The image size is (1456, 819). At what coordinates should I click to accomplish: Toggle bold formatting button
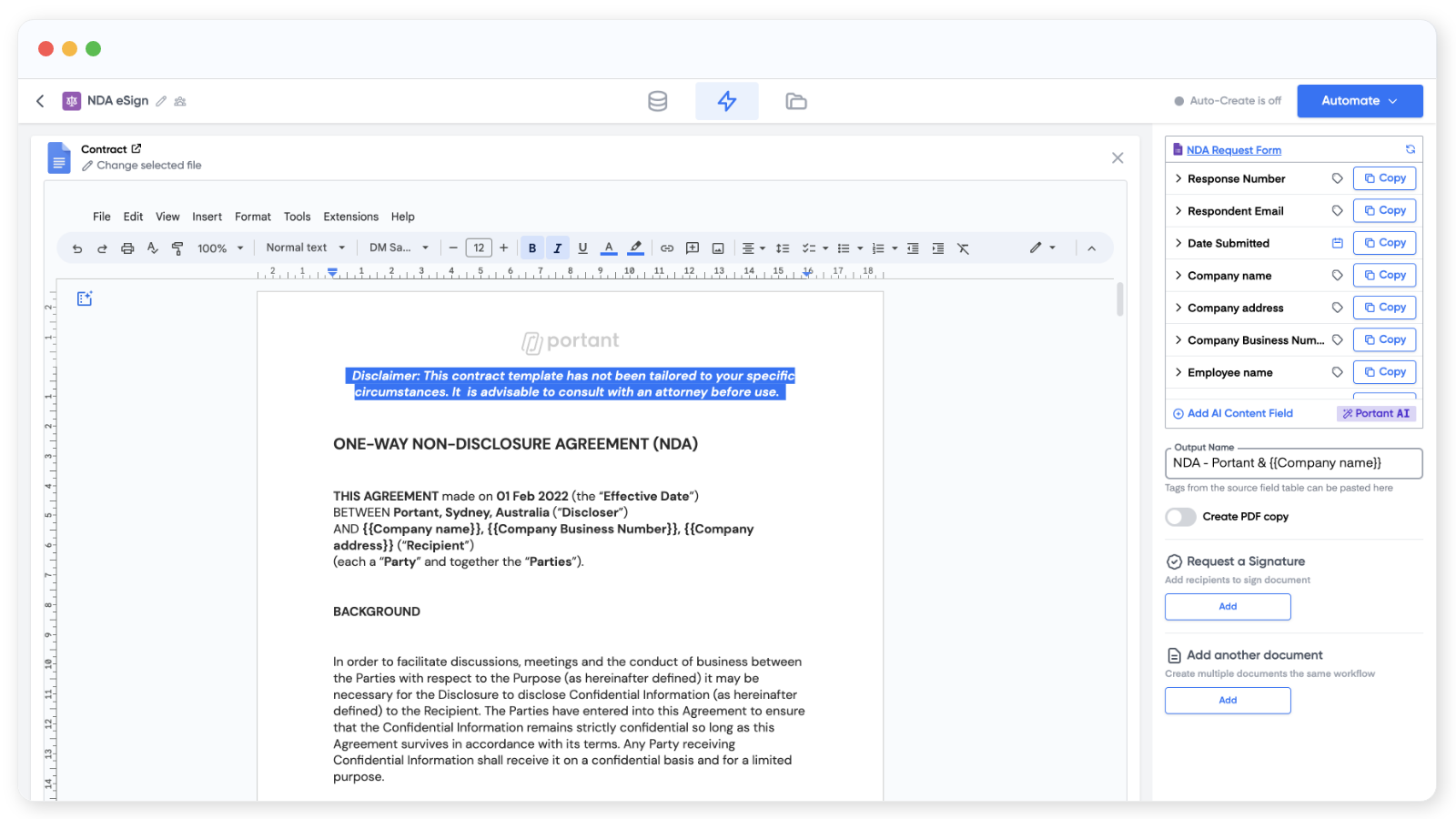click(532, 248)
